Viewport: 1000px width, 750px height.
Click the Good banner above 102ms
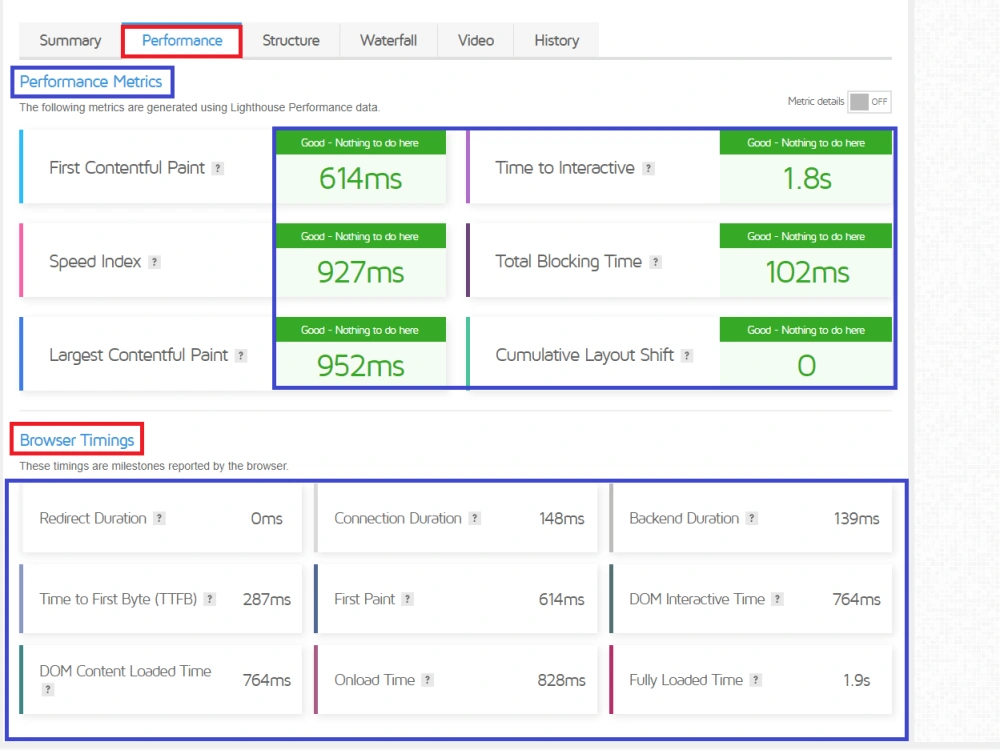pos(806,237)
